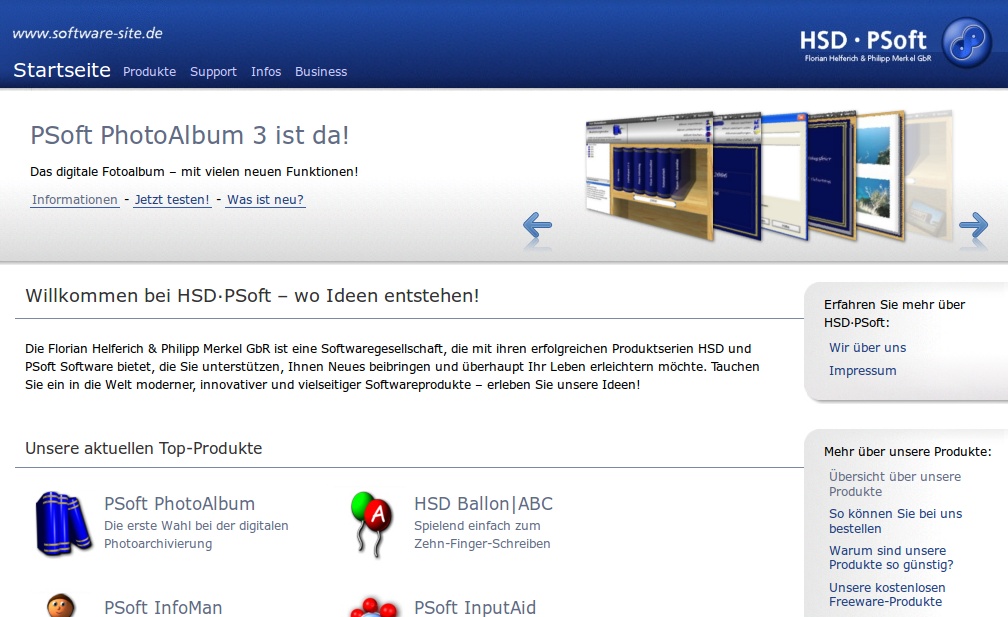1008x617 pixels.
Task: Click the PSoft InputAid red molecule icon
Action: (x=374, y=606)
